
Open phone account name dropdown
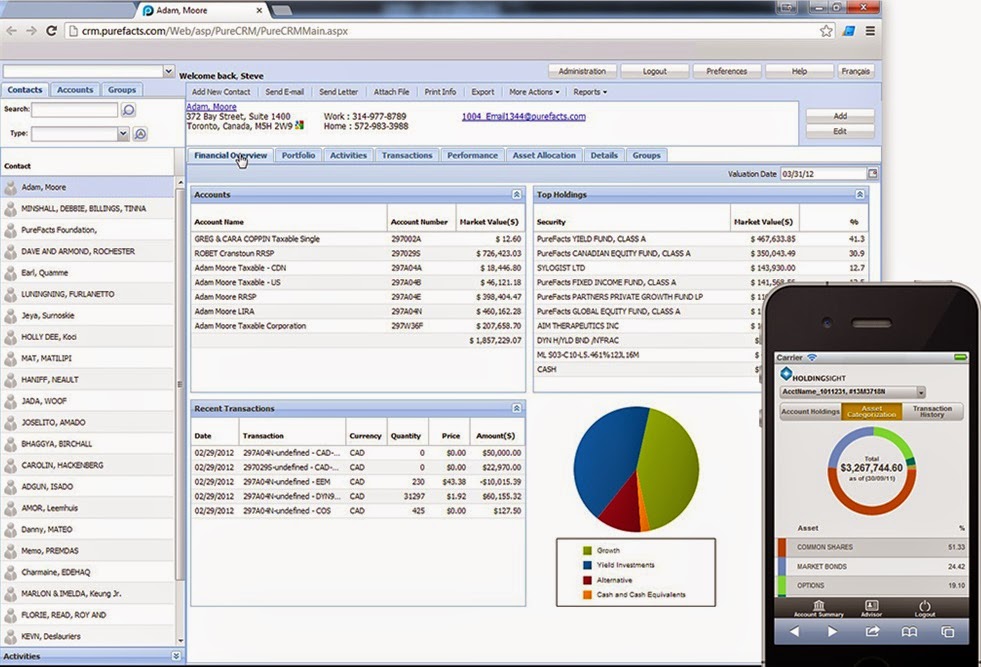pyautogui.click(x=921, y=392)
